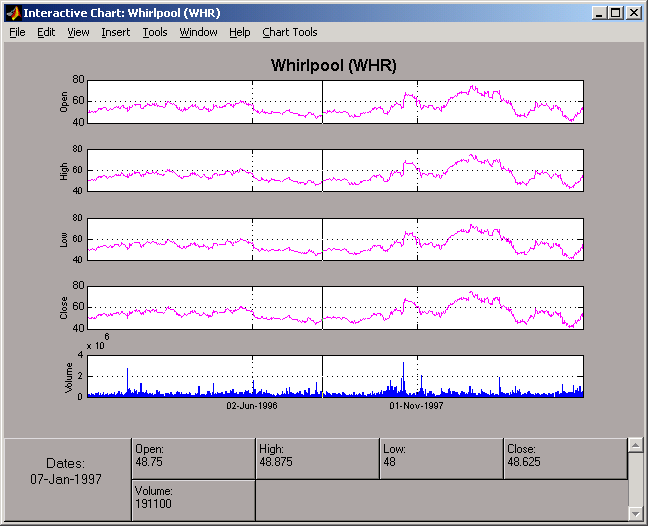Screen dimensions: 648x526
Task: Click the Whirlpool (WHR) chart title
Action: [334, 65]
